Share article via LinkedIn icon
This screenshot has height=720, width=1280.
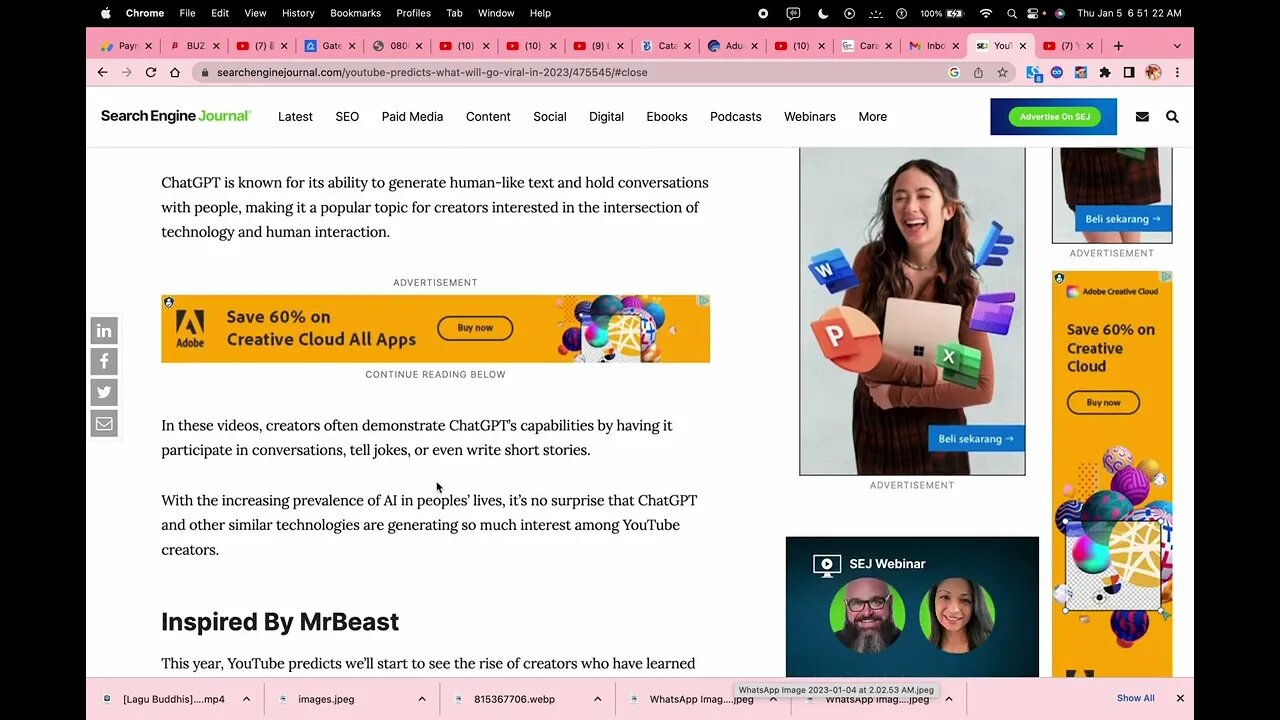[x=104, y=330]
